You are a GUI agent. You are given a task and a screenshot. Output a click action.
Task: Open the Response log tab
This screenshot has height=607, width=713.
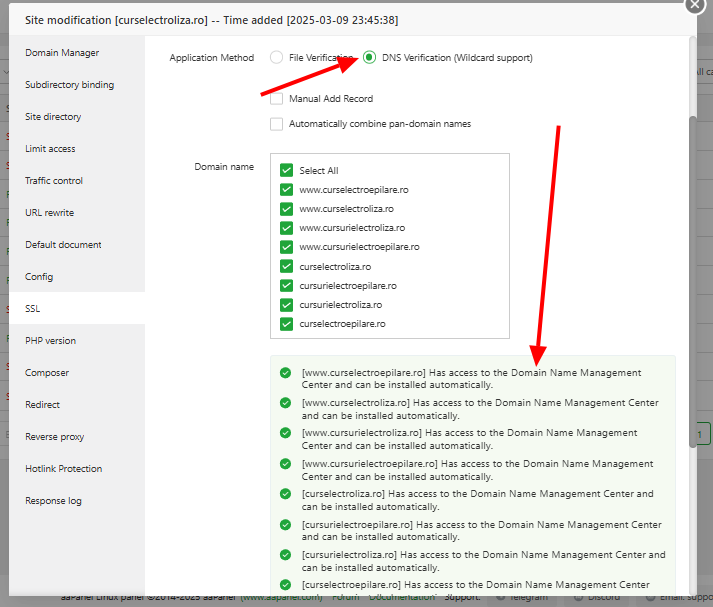54,501
